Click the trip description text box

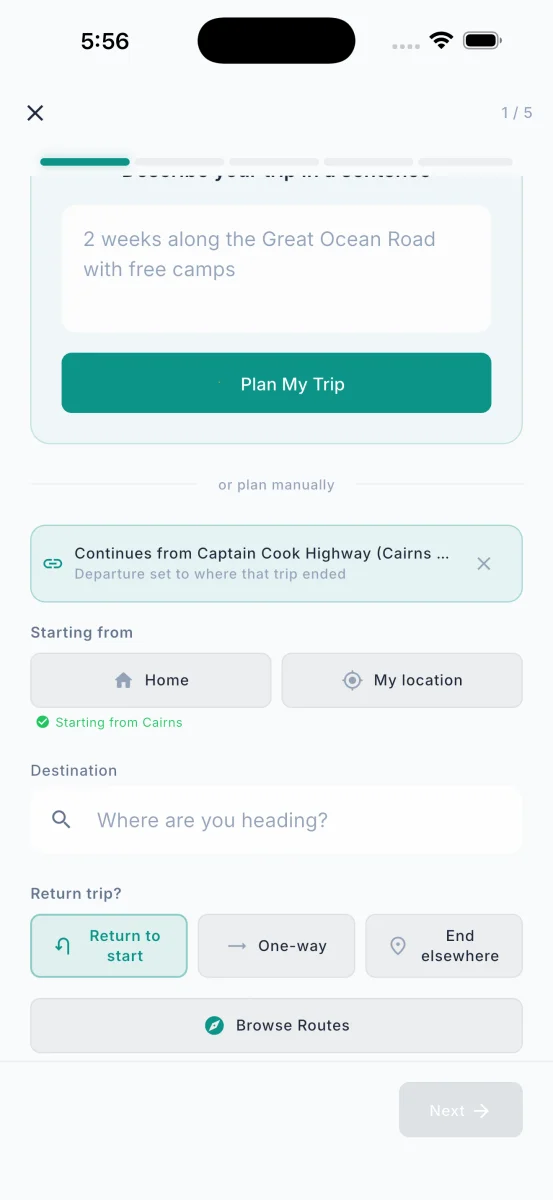276,268
